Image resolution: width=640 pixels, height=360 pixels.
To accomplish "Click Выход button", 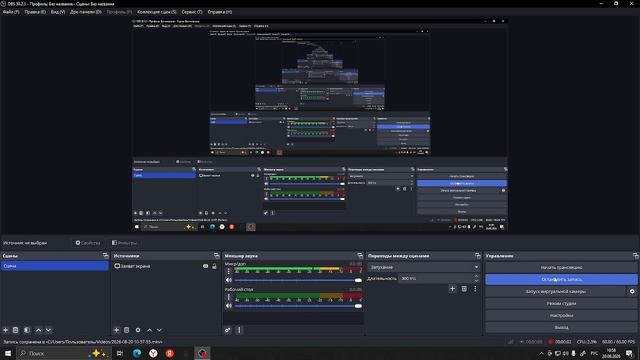I will click(561, 327).
